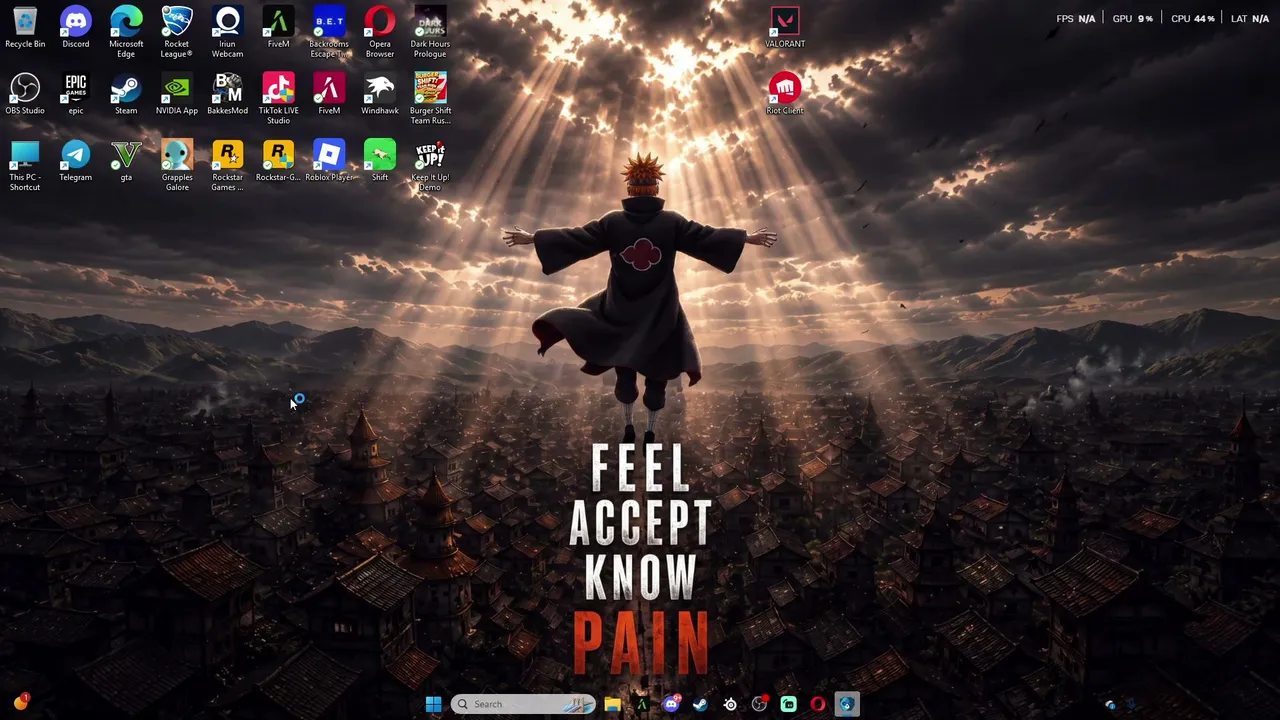The width and height of the screenshot is (1280, 720).
Task: Select the green-logo FiveM desktop shortcut
Action: pyautogui.click(x=278, y=27)
